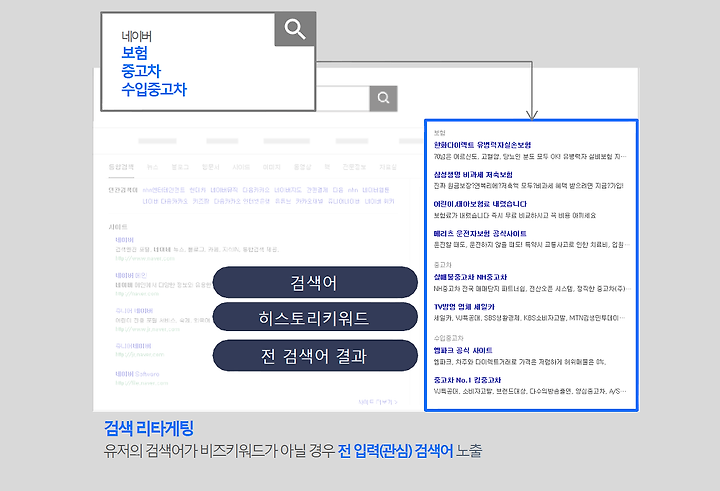Select the 네이버 query text in the callout
The width and height of the screenshot is (720, 491).
[x=136, y=36]
